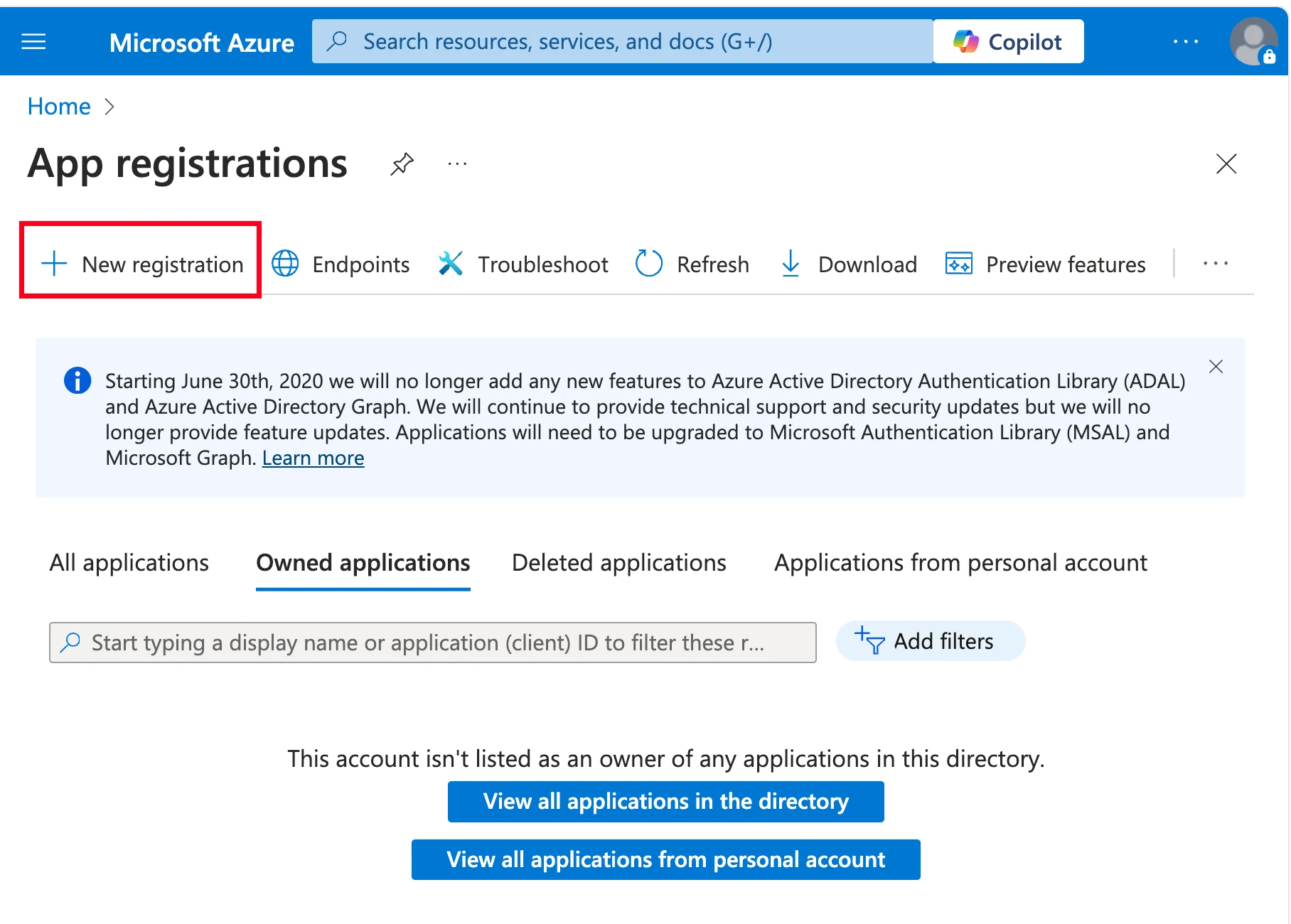View all applications from personal account
1291x924 pixels.
[665, 860]
